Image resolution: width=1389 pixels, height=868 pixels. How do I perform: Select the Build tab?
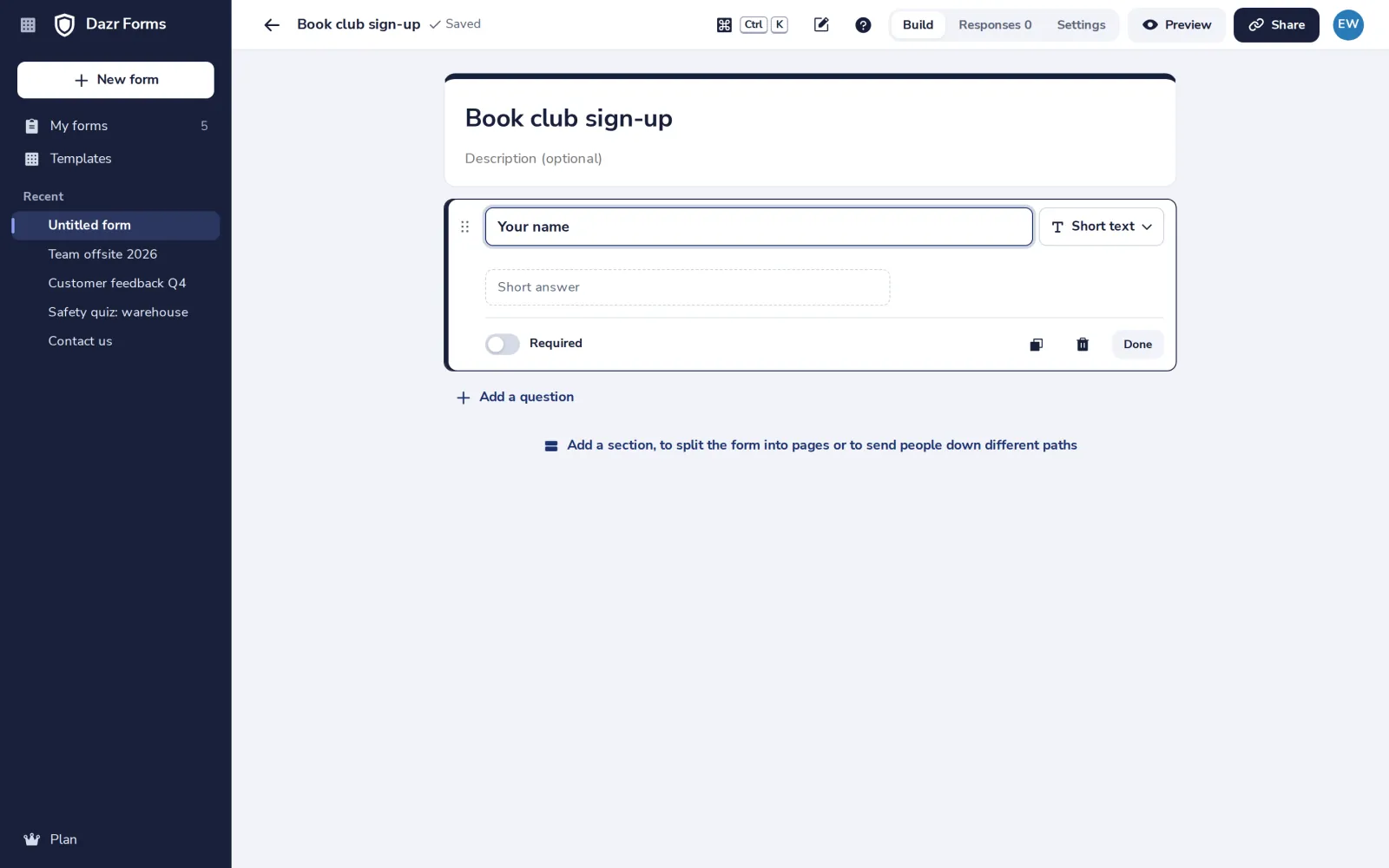pyautogui.click(x=918, y=25)
